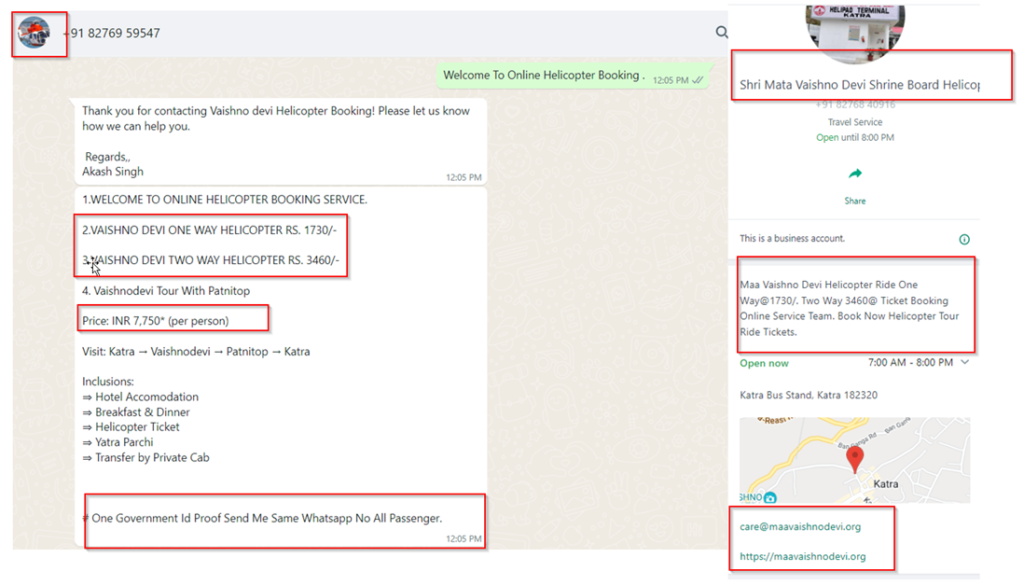
Task: Select the 'Maa Vaishno Devi Helicopter Ride' description
Action: pos(849,308)
